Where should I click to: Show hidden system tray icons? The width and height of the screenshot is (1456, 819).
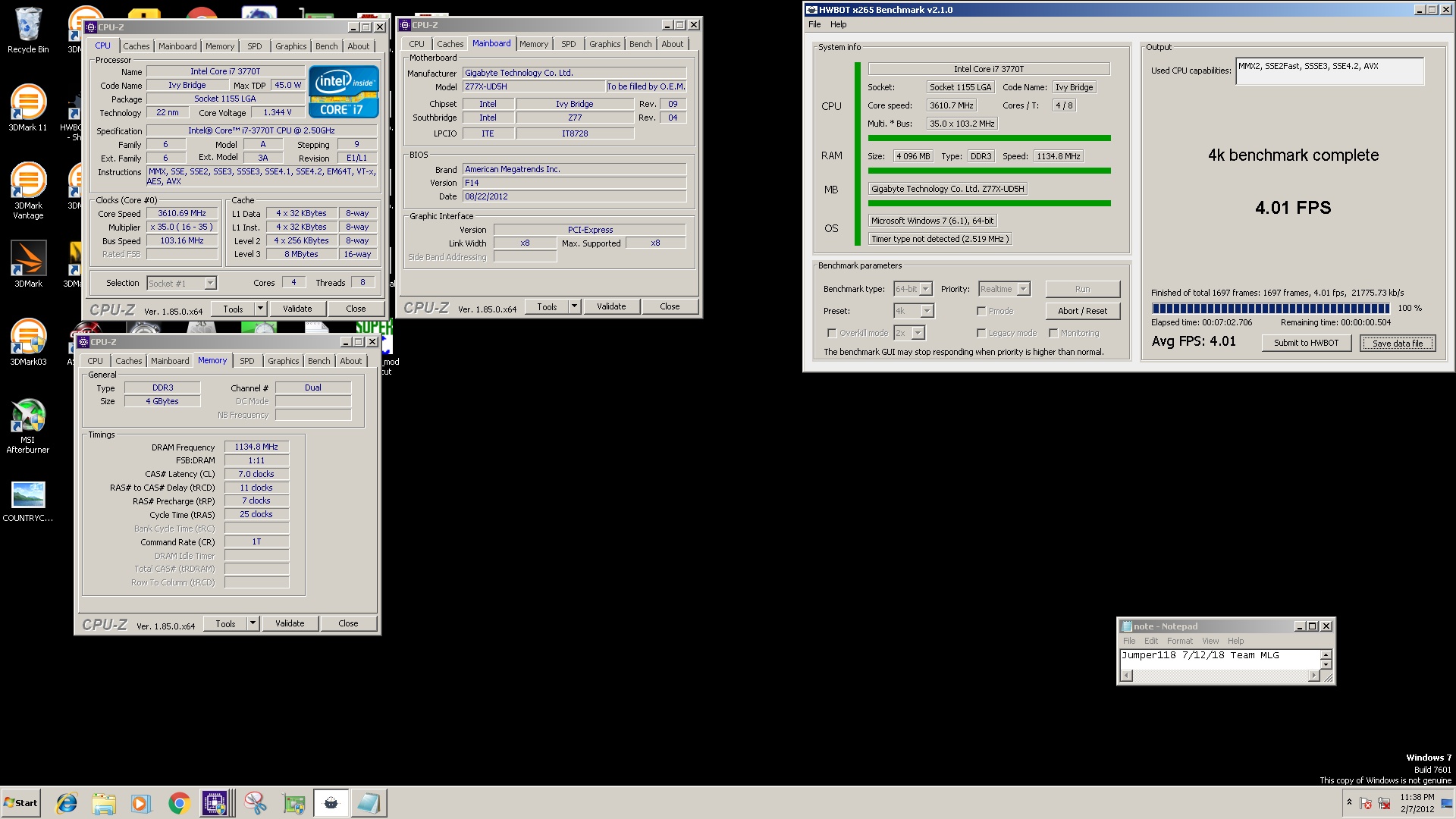(1349, 802)
